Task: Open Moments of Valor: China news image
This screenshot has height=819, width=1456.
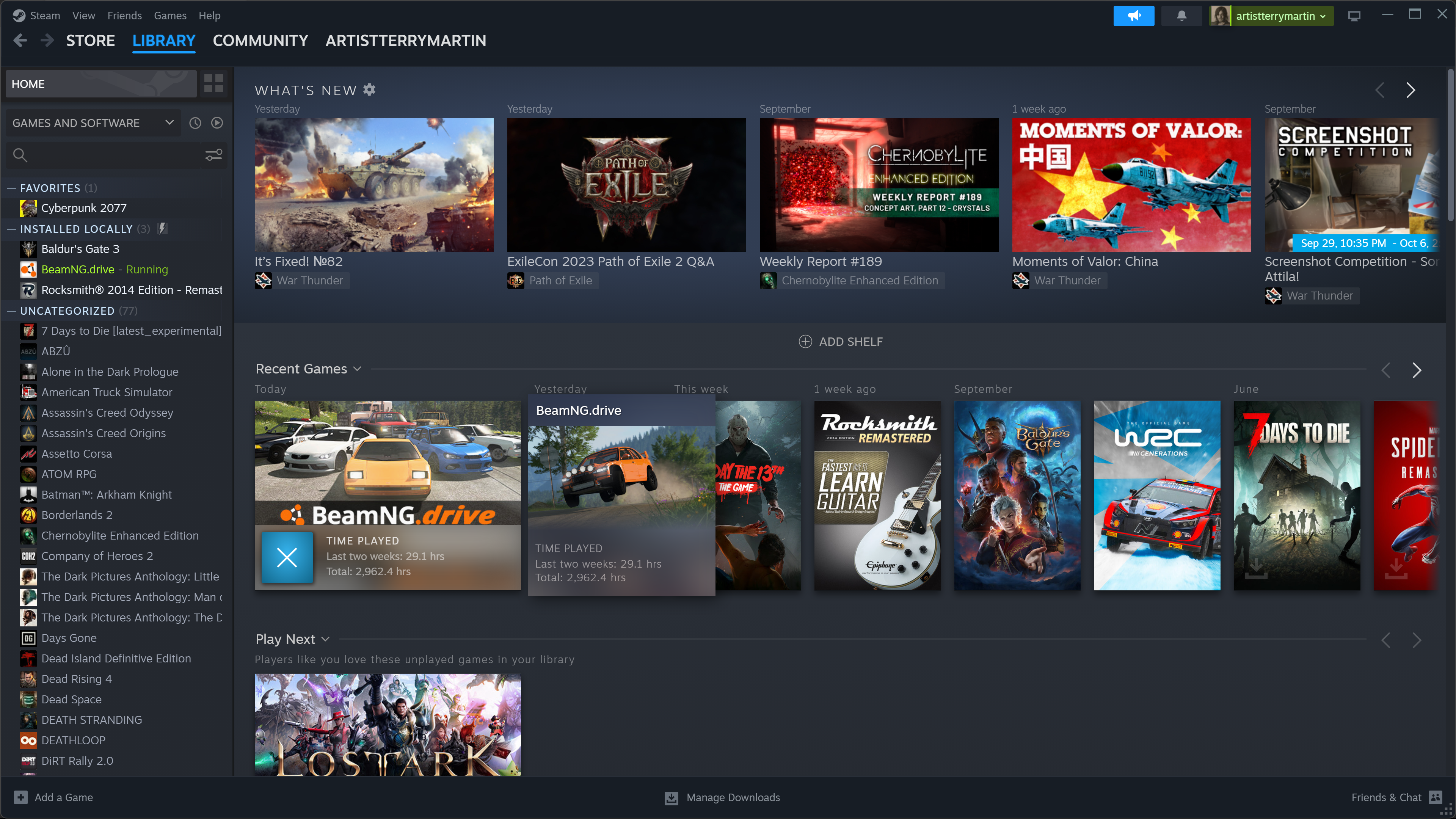Action: click(x=1131, y=185)
